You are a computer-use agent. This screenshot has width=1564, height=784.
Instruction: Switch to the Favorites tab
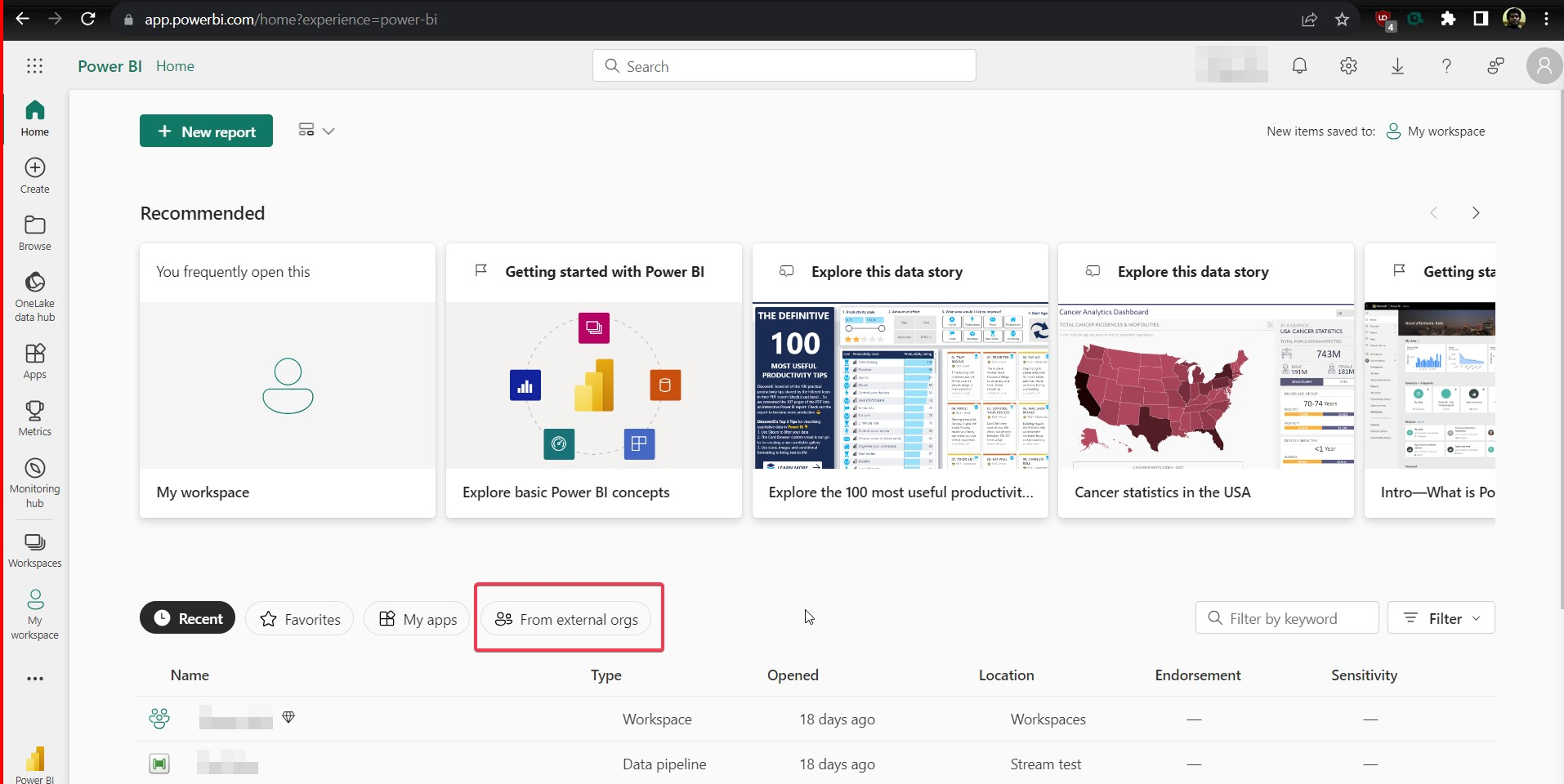[300, 619]
